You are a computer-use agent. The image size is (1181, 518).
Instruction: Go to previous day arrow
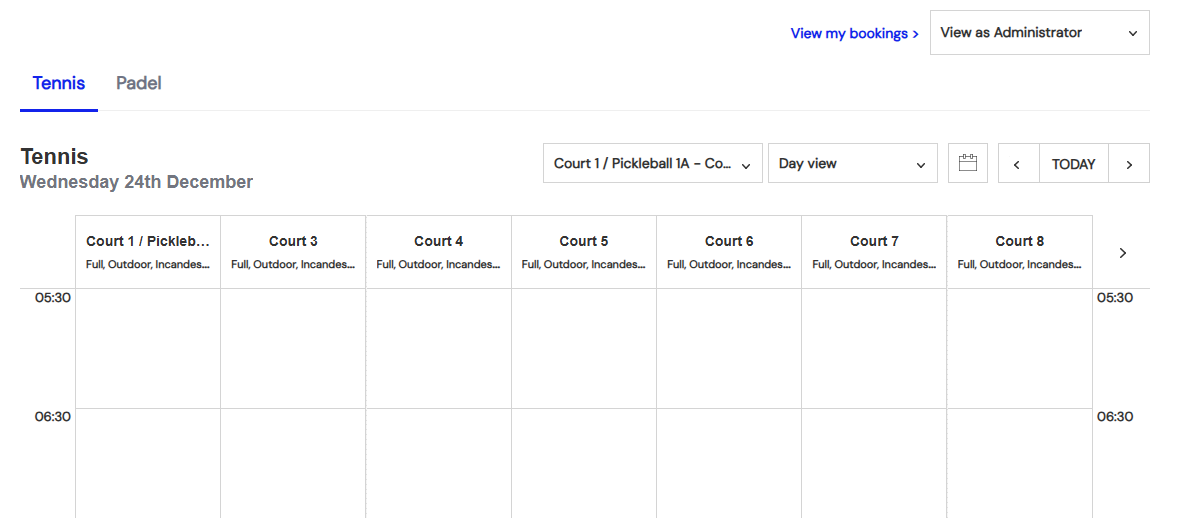[x=1017, y=164]
